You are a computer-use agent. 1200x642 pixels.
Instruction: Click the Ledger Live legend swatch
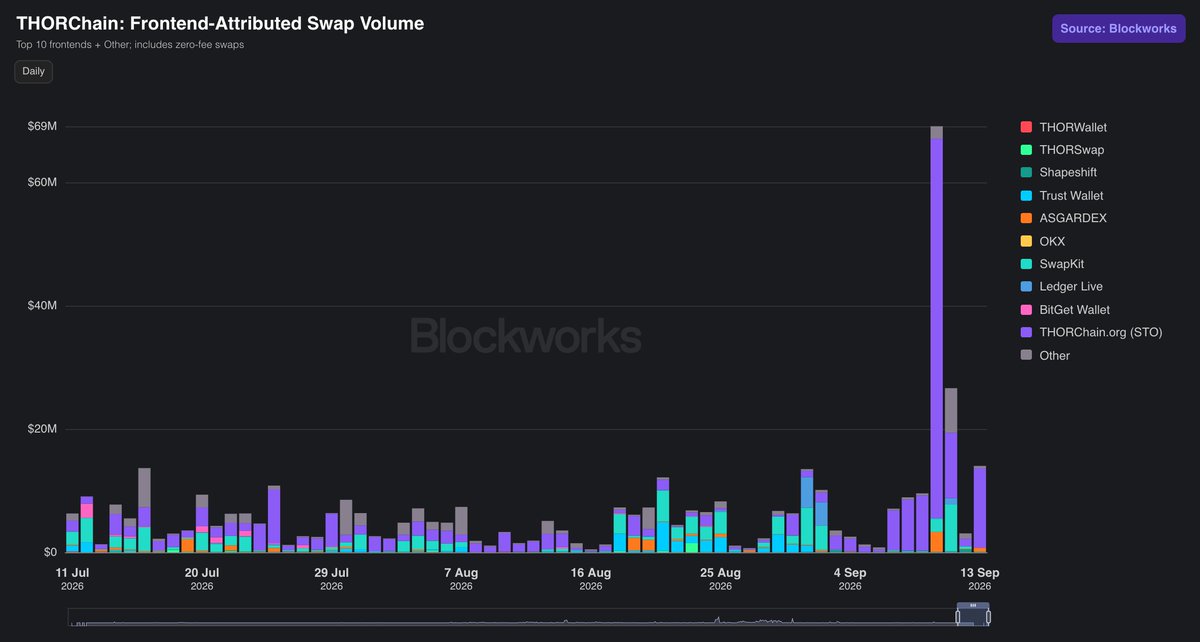pos(1025,287)
